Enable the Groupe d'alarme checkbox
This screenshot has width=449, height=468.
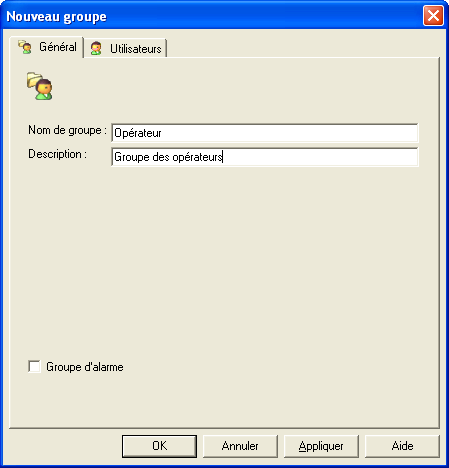coord(34,366)
